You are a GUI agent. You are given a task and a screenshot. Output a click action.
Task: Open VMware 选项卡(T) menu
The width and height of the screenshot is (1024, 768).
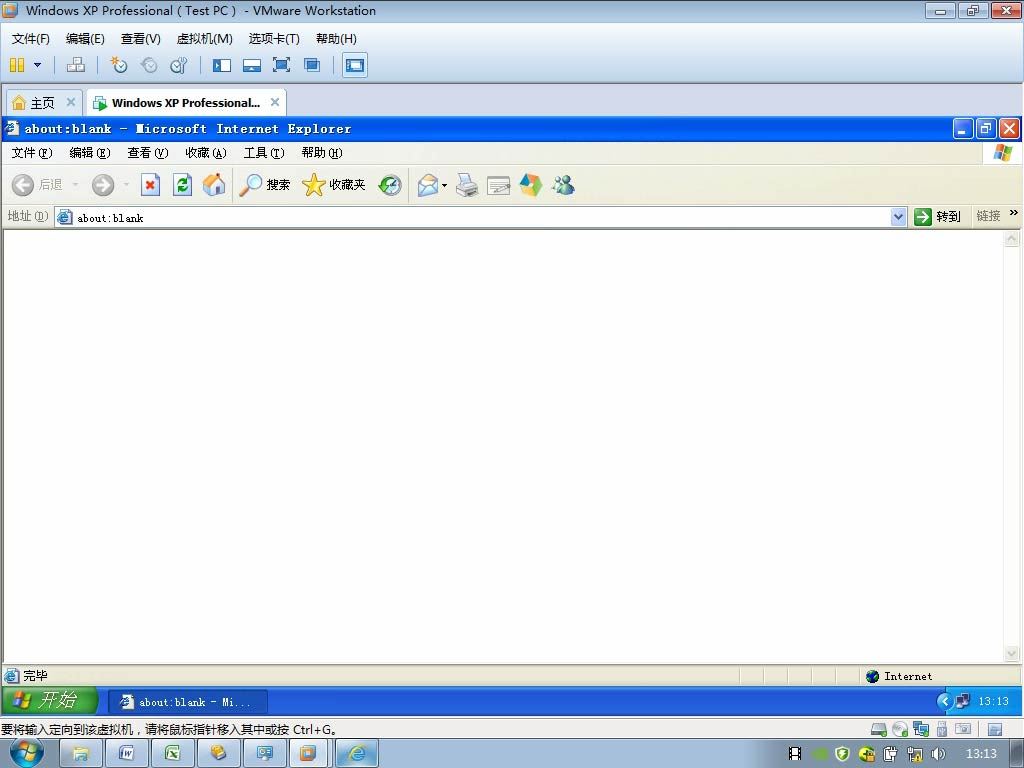pos(274,39)
